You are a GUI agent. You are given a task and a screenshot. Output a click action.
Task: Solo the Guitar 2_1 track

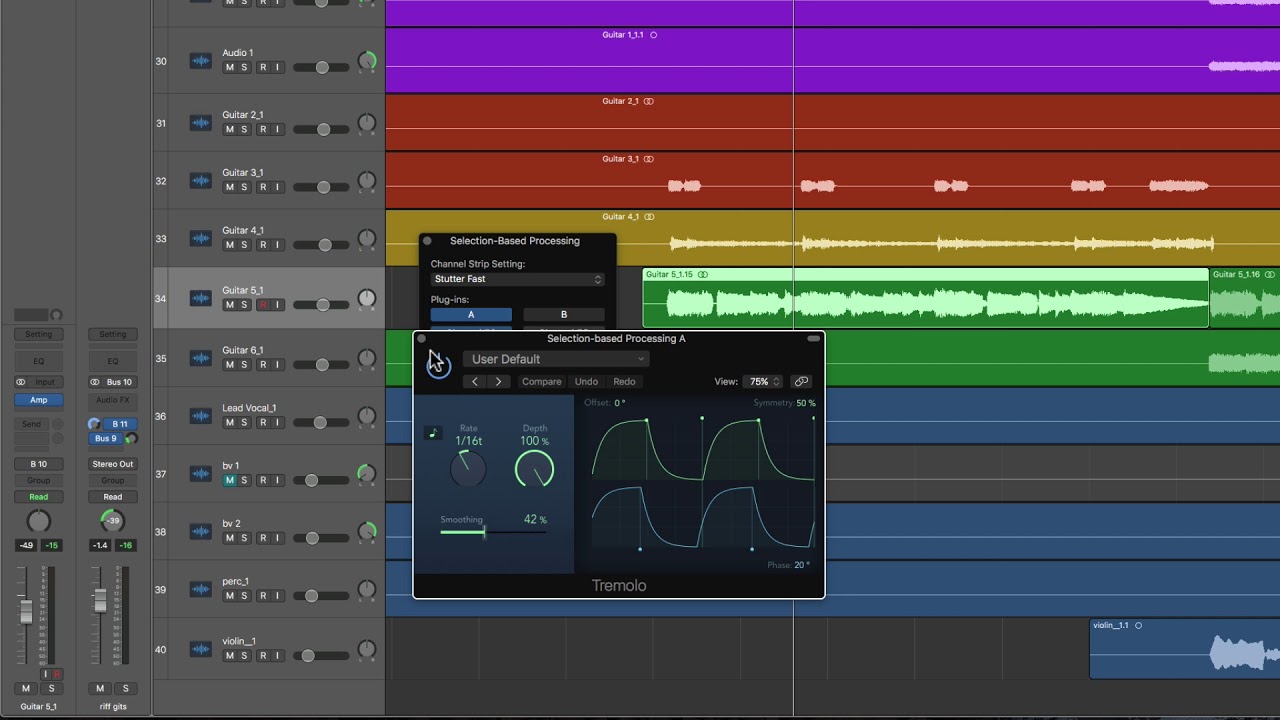click(244, 129)
